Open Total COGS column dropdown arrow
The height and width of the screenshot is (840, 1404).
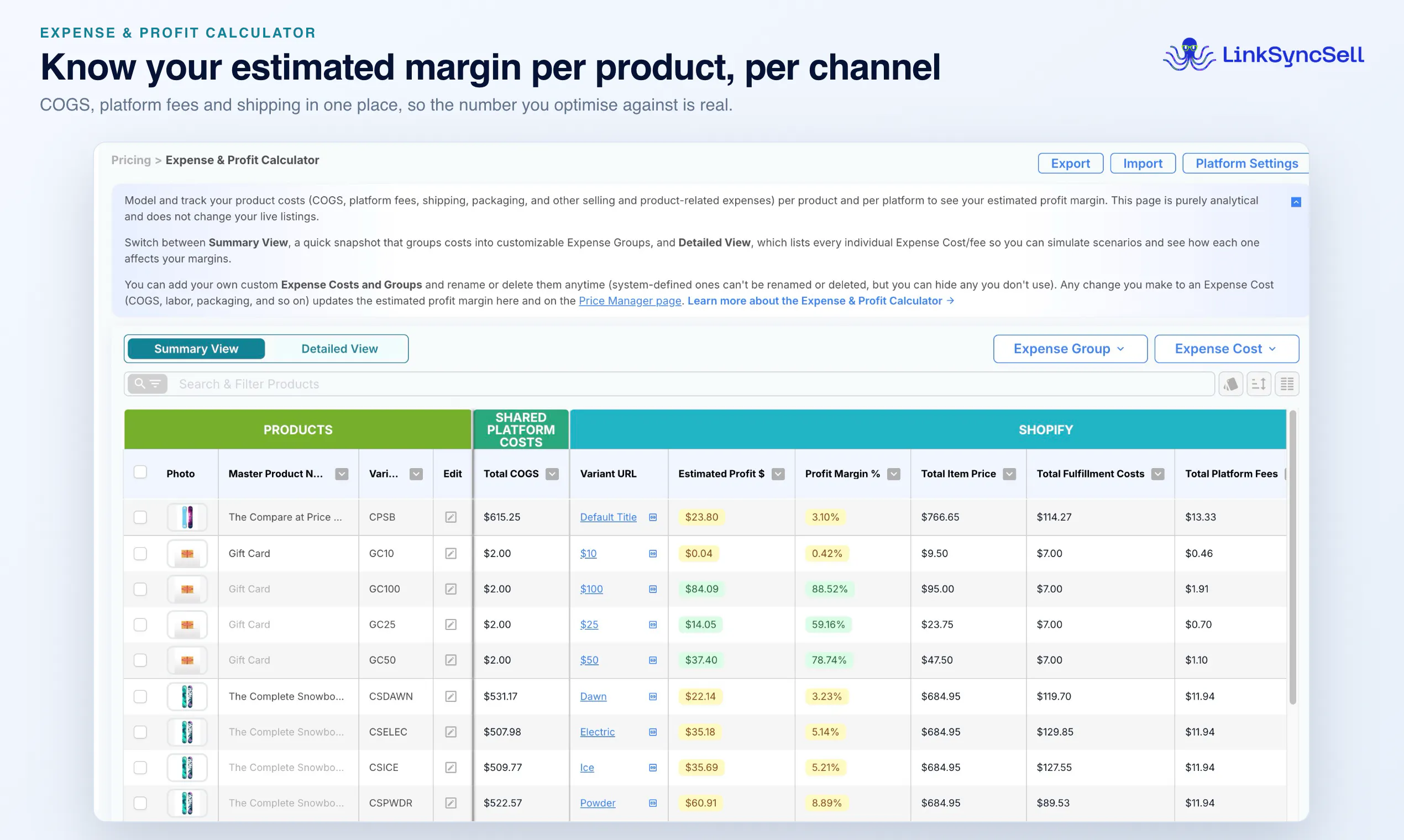coord(552,474)
